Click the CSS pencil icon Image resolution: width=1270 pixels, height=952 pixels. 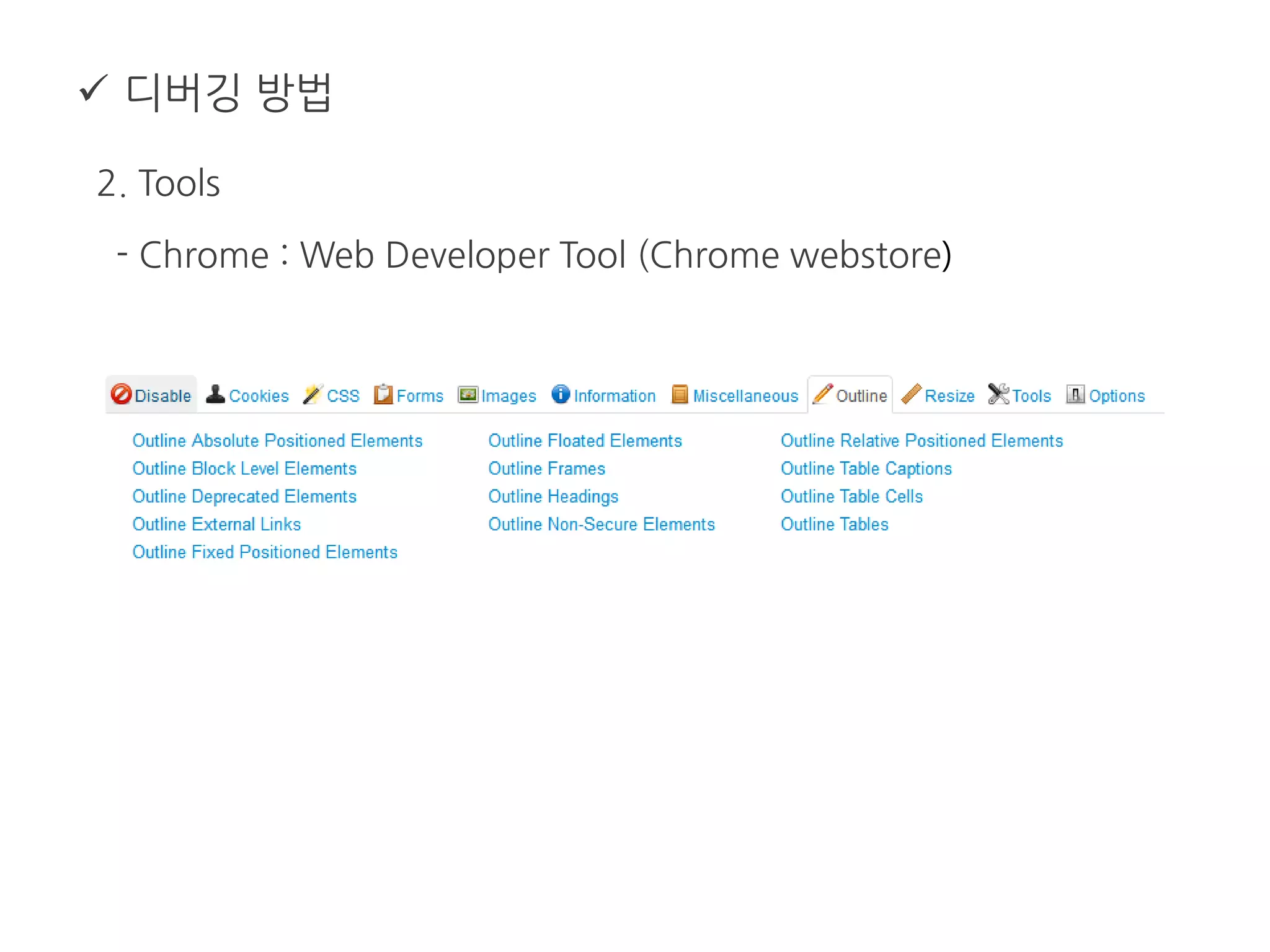point(313,394)
